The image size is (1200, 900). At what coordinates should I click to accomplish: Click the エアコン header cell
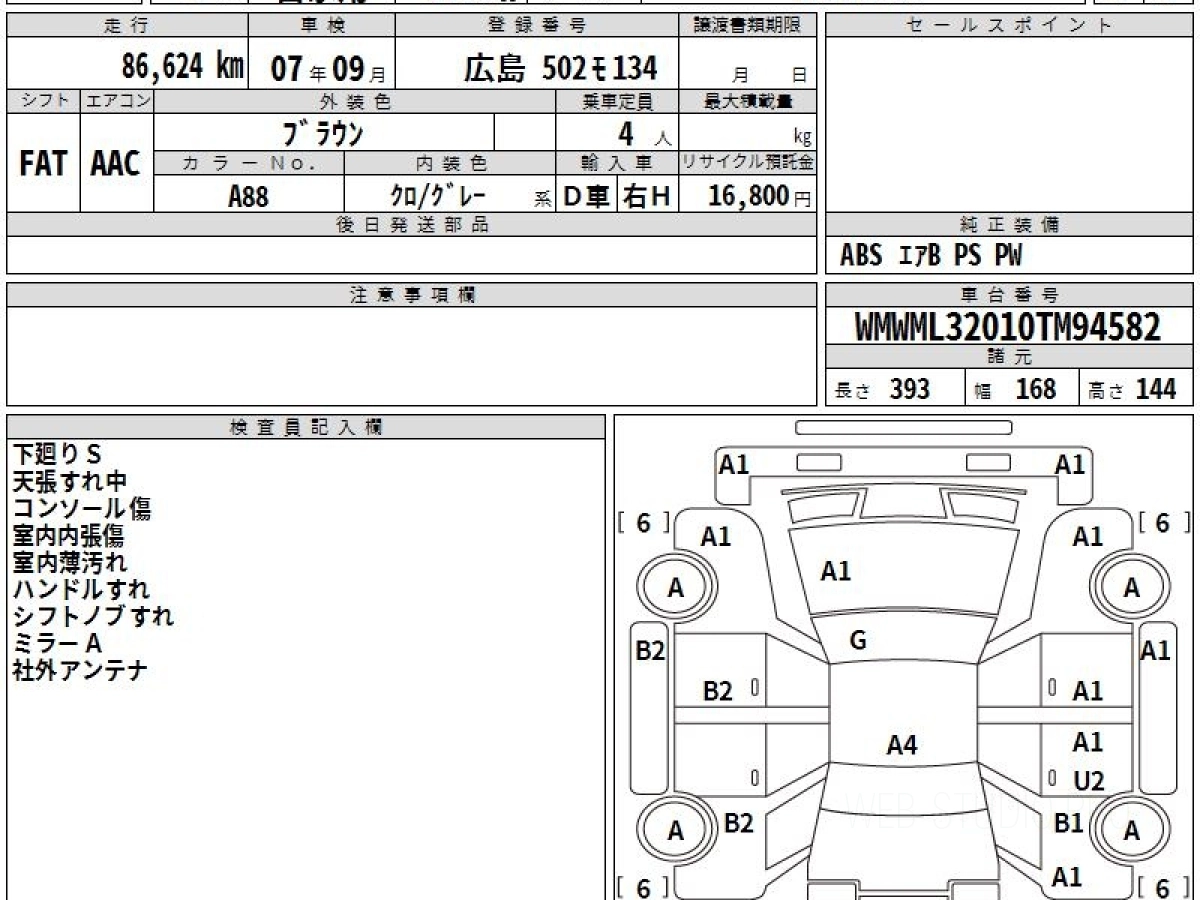117,101
